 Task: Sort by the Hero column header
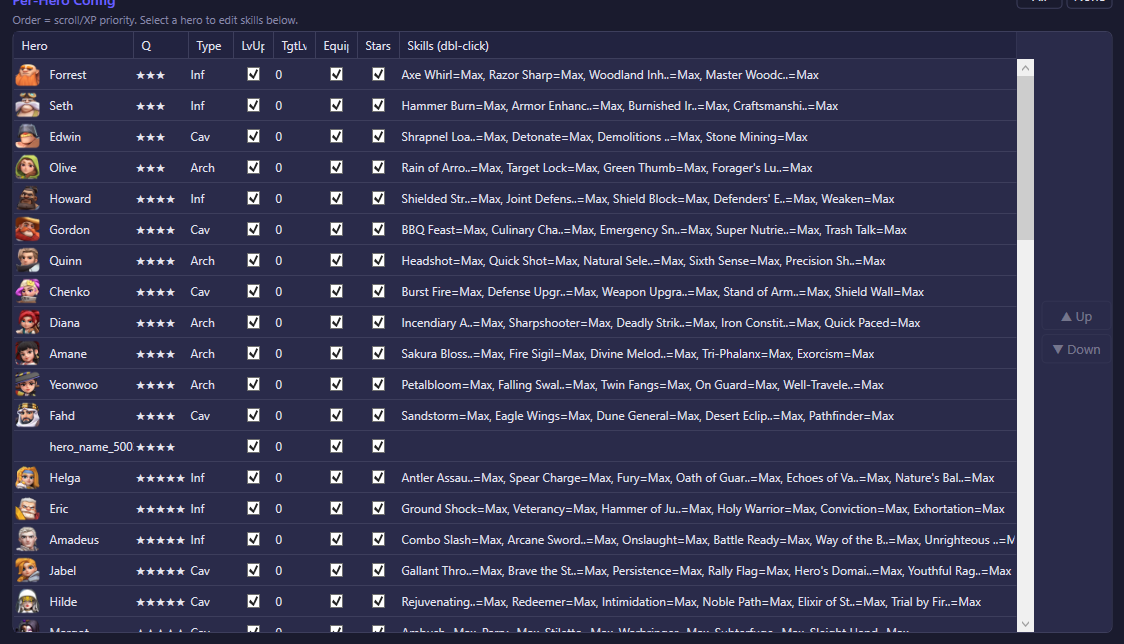(73, 46)
